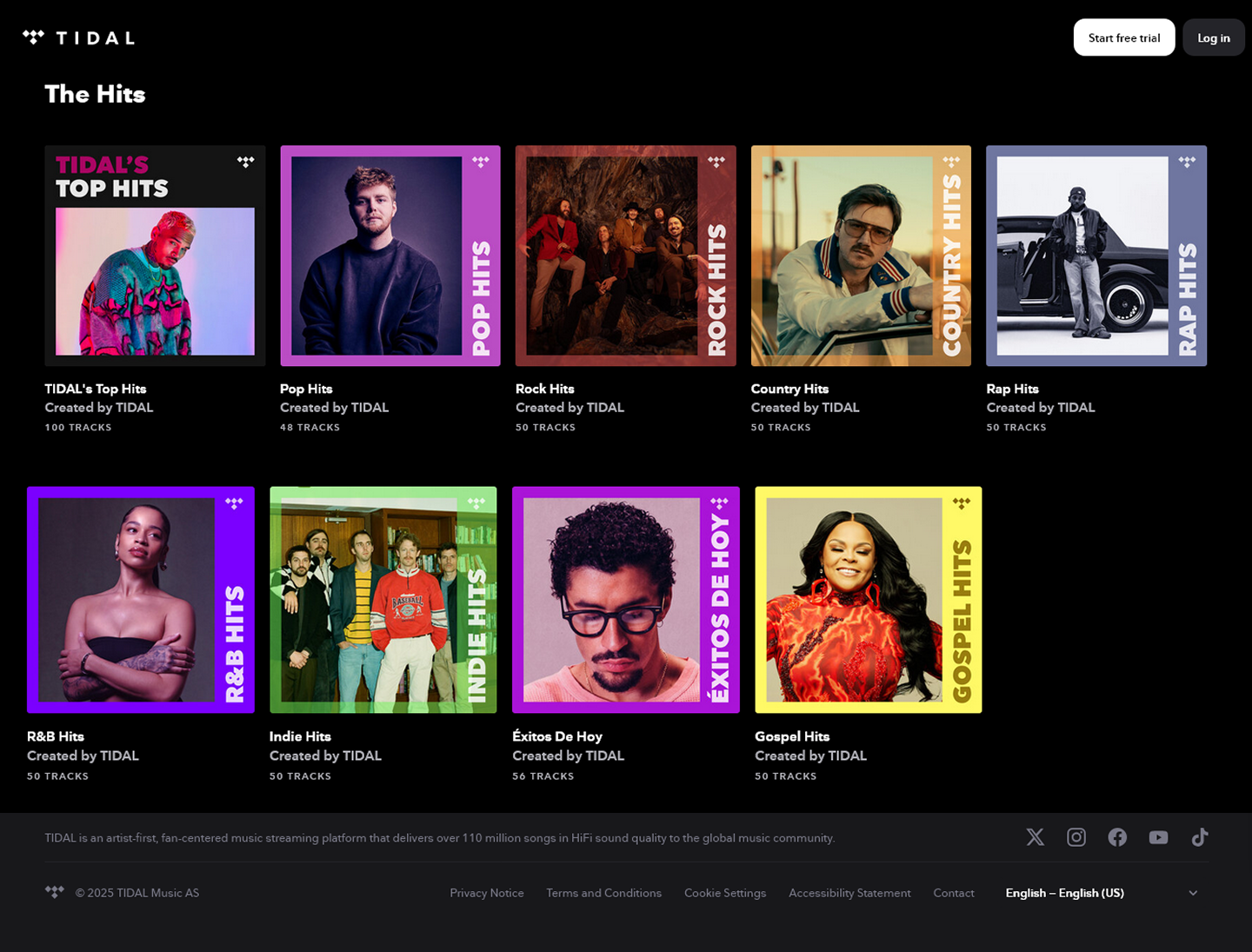This screenshot has width=1252, height=952.
Task: Open TIDAL's Facebook page
Action: 1117,837
